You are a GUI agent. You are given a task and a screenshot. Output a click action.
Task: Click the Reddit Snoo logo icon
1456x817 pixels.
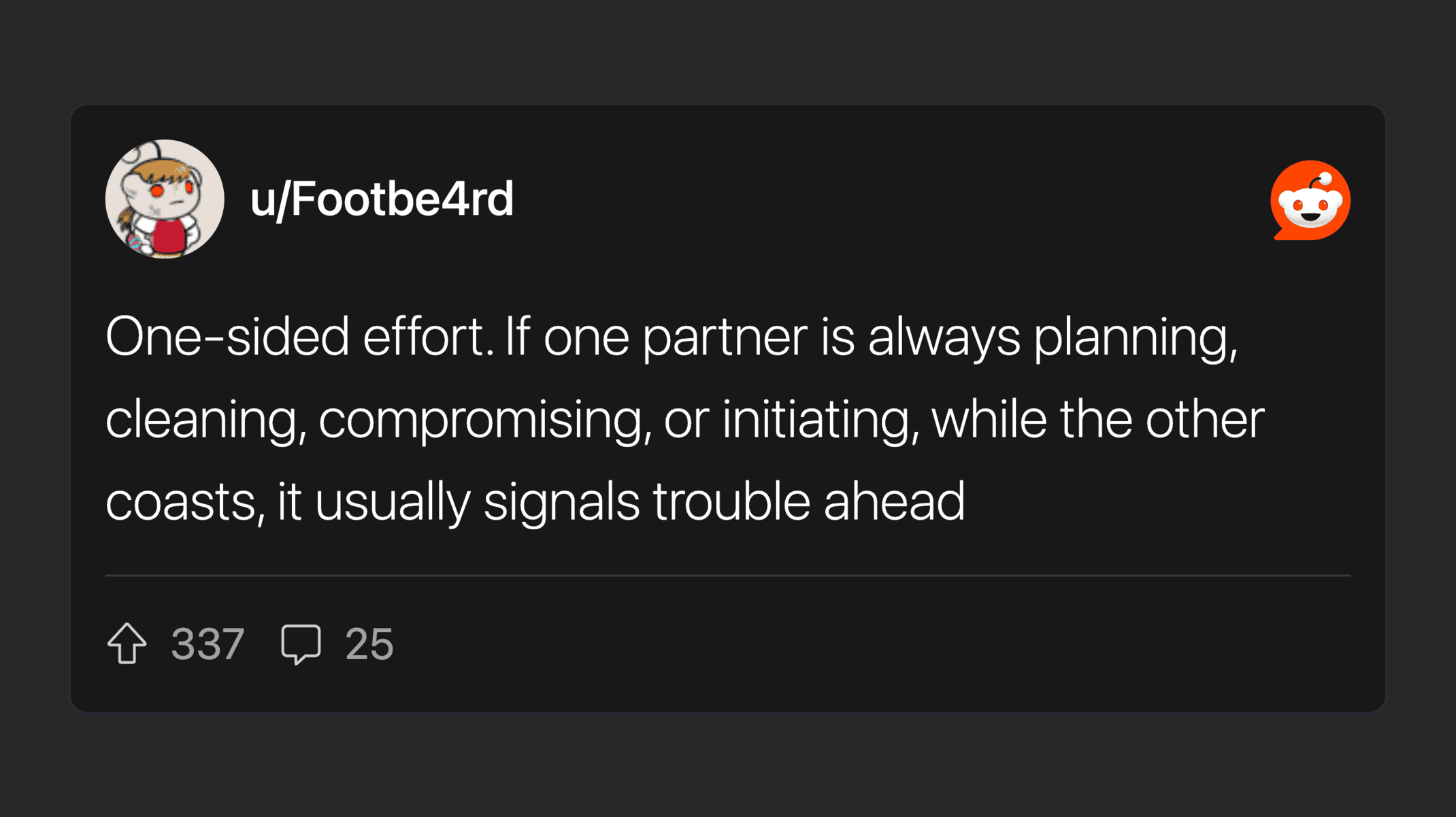[x=1310, y=201]
